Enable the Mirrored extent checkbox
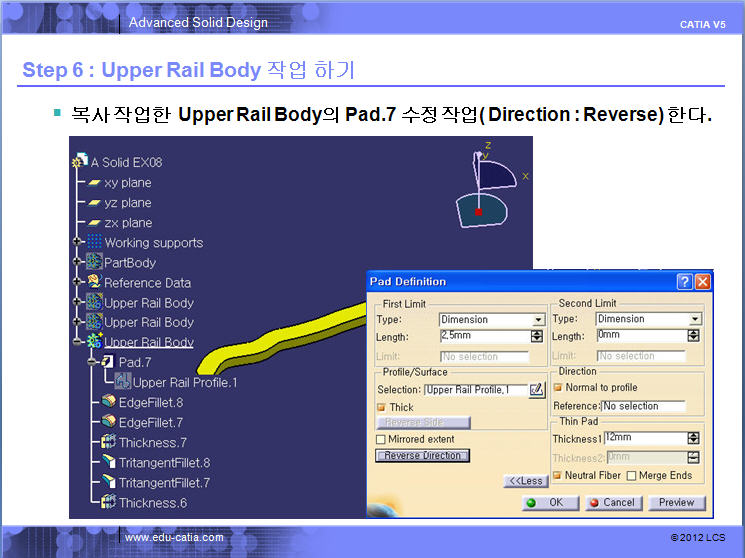Screen dimensions: 745x558 (381, 439)
